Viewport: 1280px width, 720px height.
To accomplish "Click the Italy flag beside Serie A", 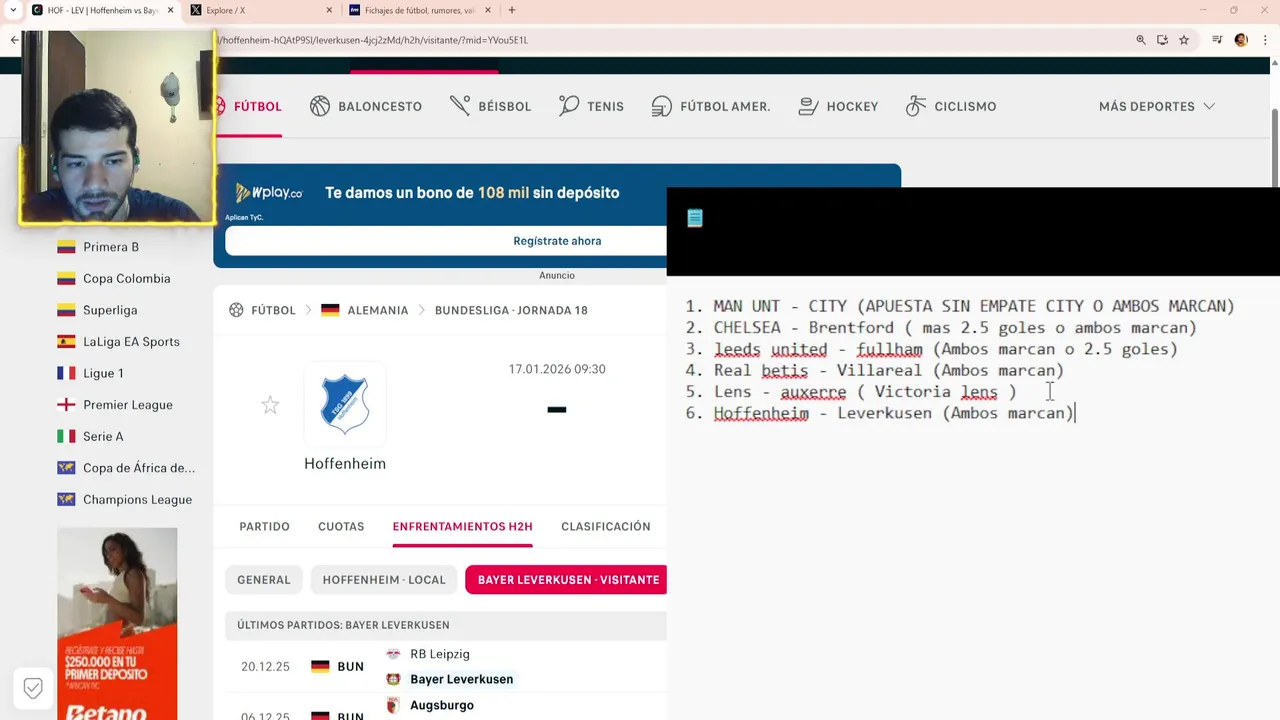I will tap(66, 436).
